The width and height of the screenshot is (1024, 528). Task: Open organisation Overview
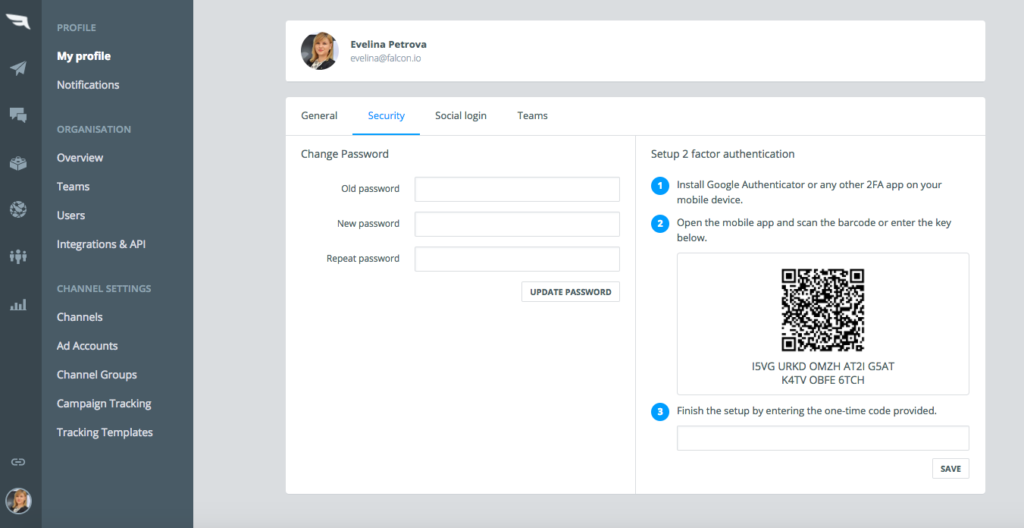pos(80,157)
